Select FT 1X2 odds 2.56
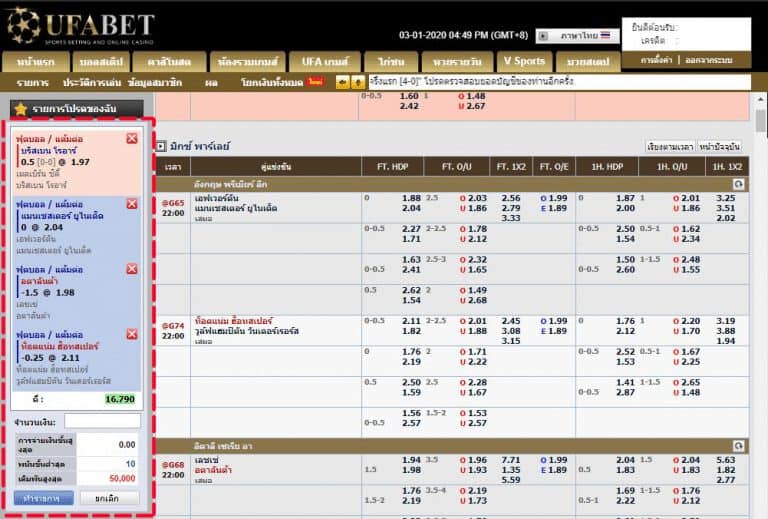The image size is (768, 519). tap(511, 198)
